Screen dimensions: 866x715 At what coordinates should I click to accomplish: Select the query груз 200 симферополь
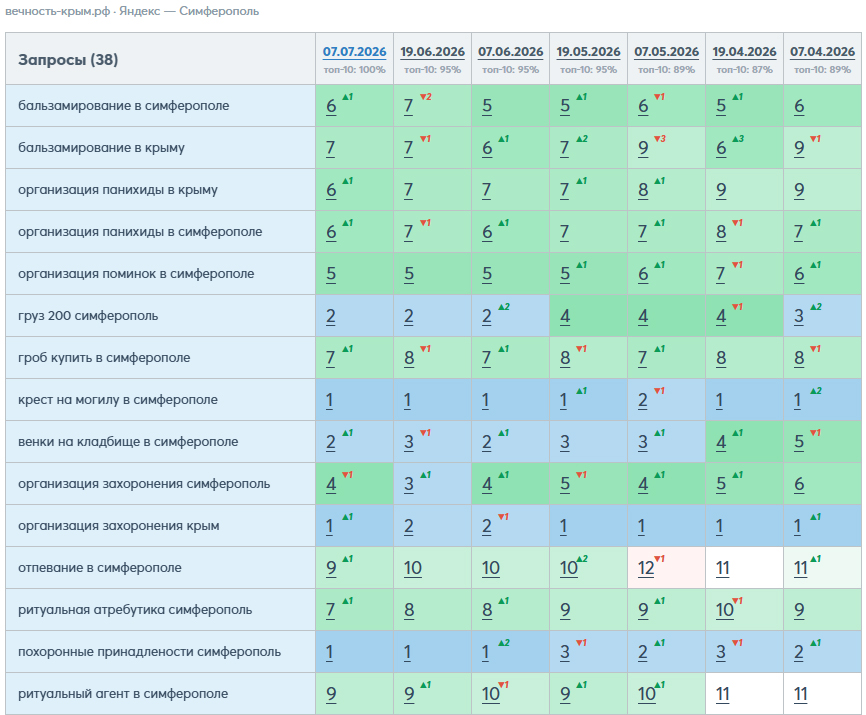[x=88, y=316]
